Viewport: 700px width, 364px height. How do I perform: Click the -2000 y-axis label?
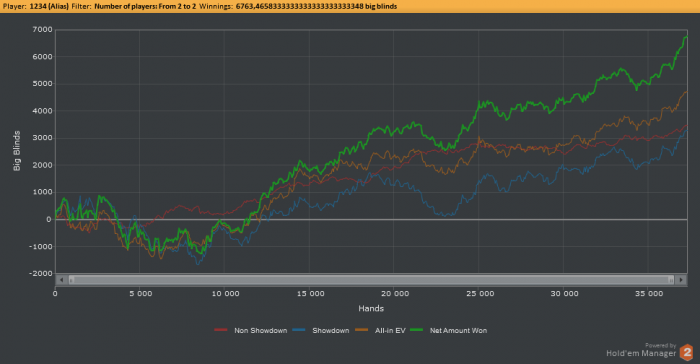click(41, 273)
